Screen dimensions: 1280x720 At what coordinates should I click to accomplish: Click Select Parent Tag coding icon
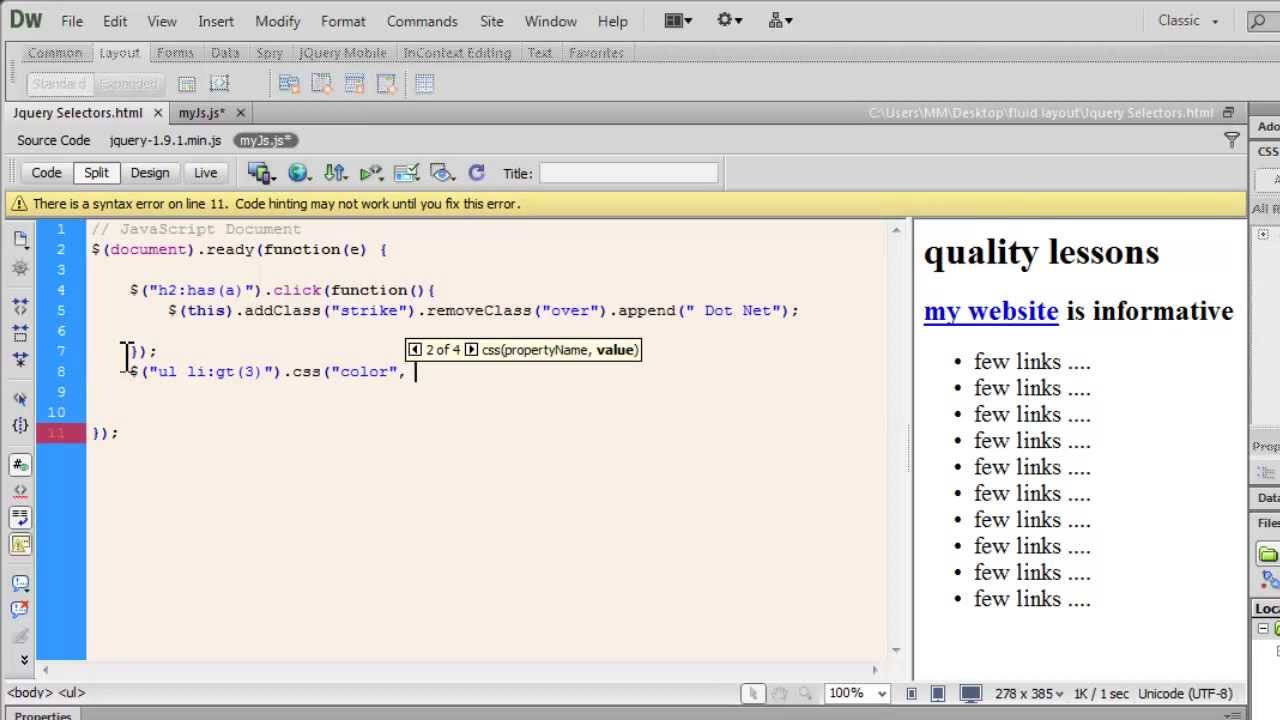point(21,399)
